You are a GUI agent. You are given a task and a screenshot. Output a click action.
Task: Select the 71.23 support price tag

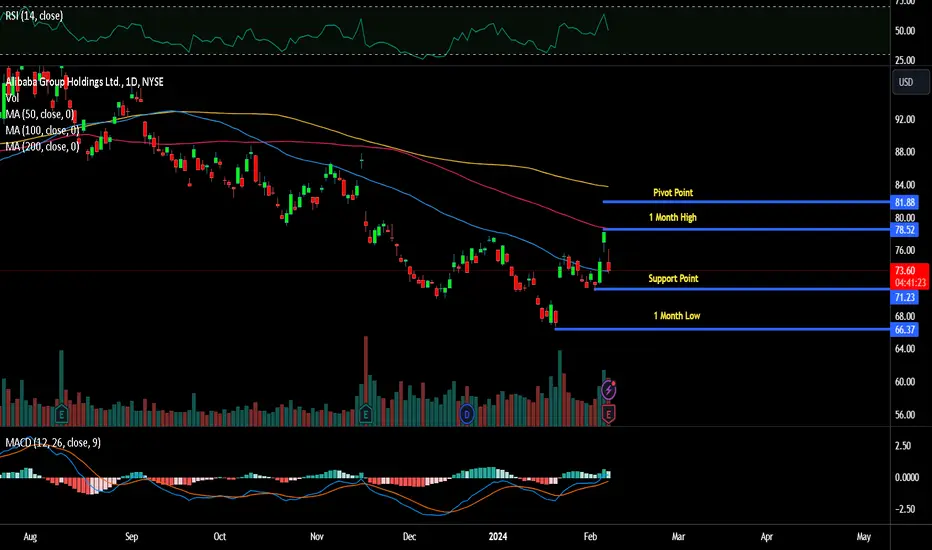(x=904, y=297)
